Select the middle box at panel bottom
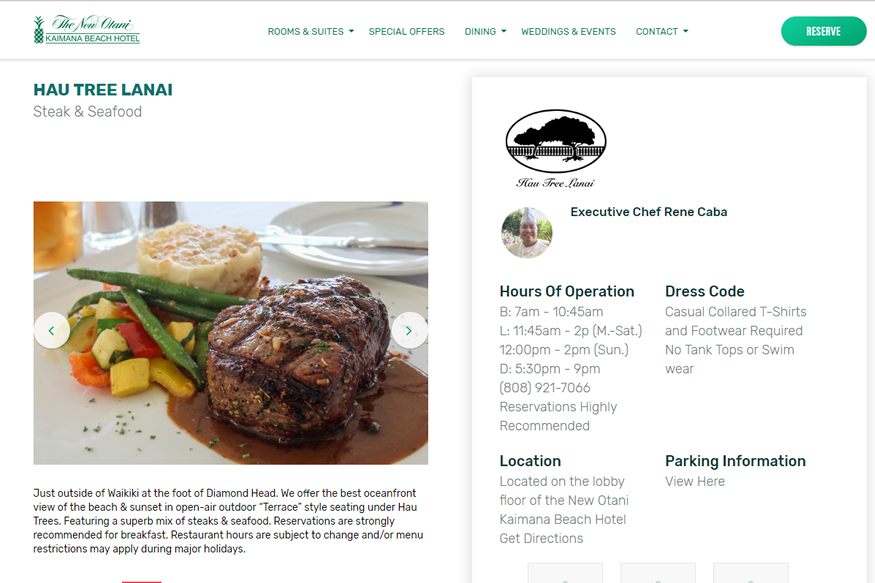This screenshot has height=583, width=875. pyautogui.click(x=658, y=573)
